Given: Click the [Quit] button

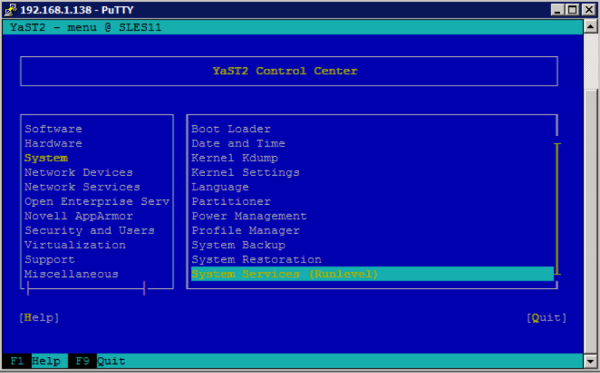Looking at the screenshot, I should [x=546, y=318].
